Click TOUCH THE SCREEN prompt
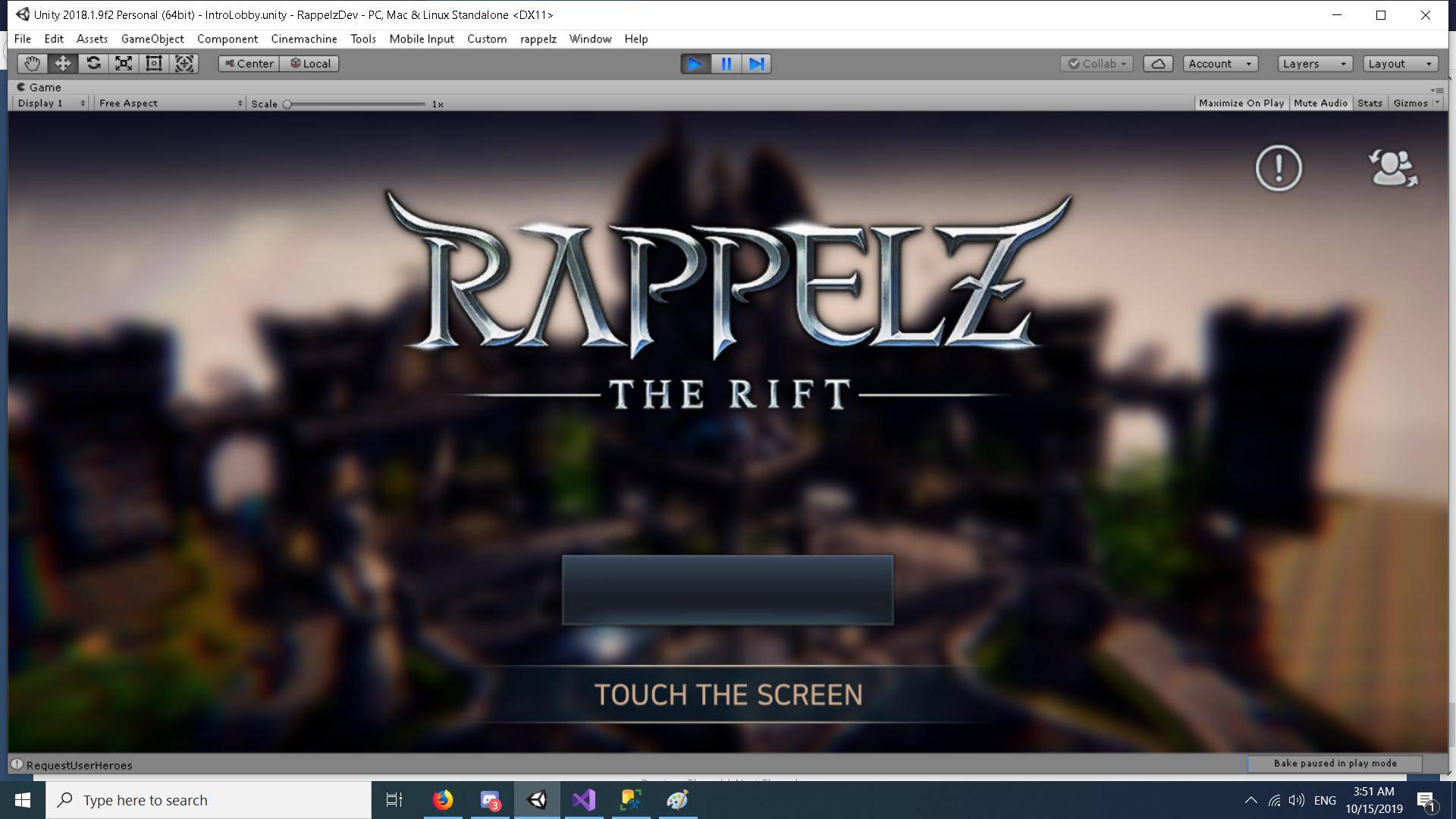The width and height of the screenshot is (1456, 819). click(728, 695)
